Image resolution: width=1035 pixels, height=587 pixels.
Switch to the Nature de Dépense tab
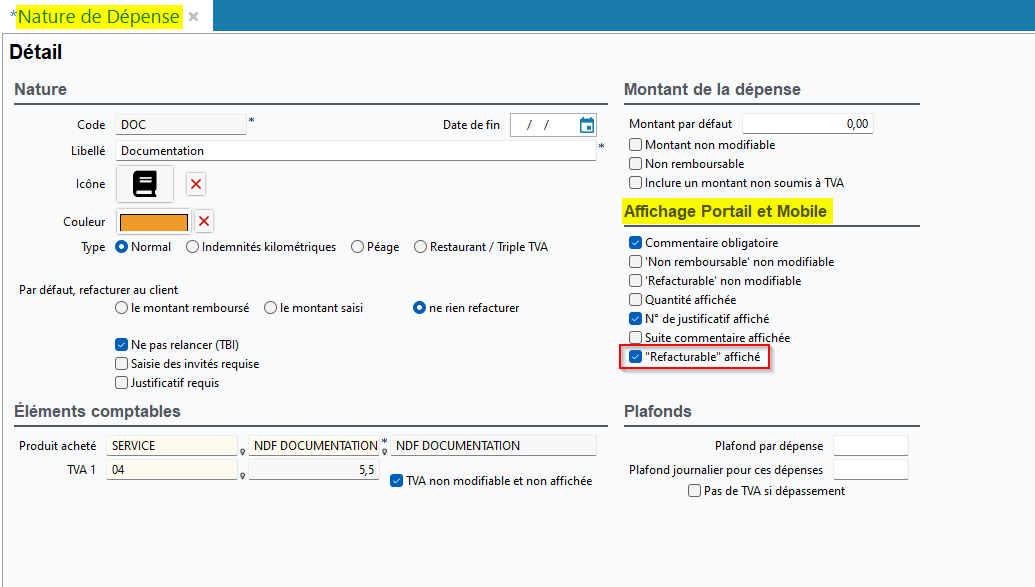pyautogui.click(x=98, y=17)
